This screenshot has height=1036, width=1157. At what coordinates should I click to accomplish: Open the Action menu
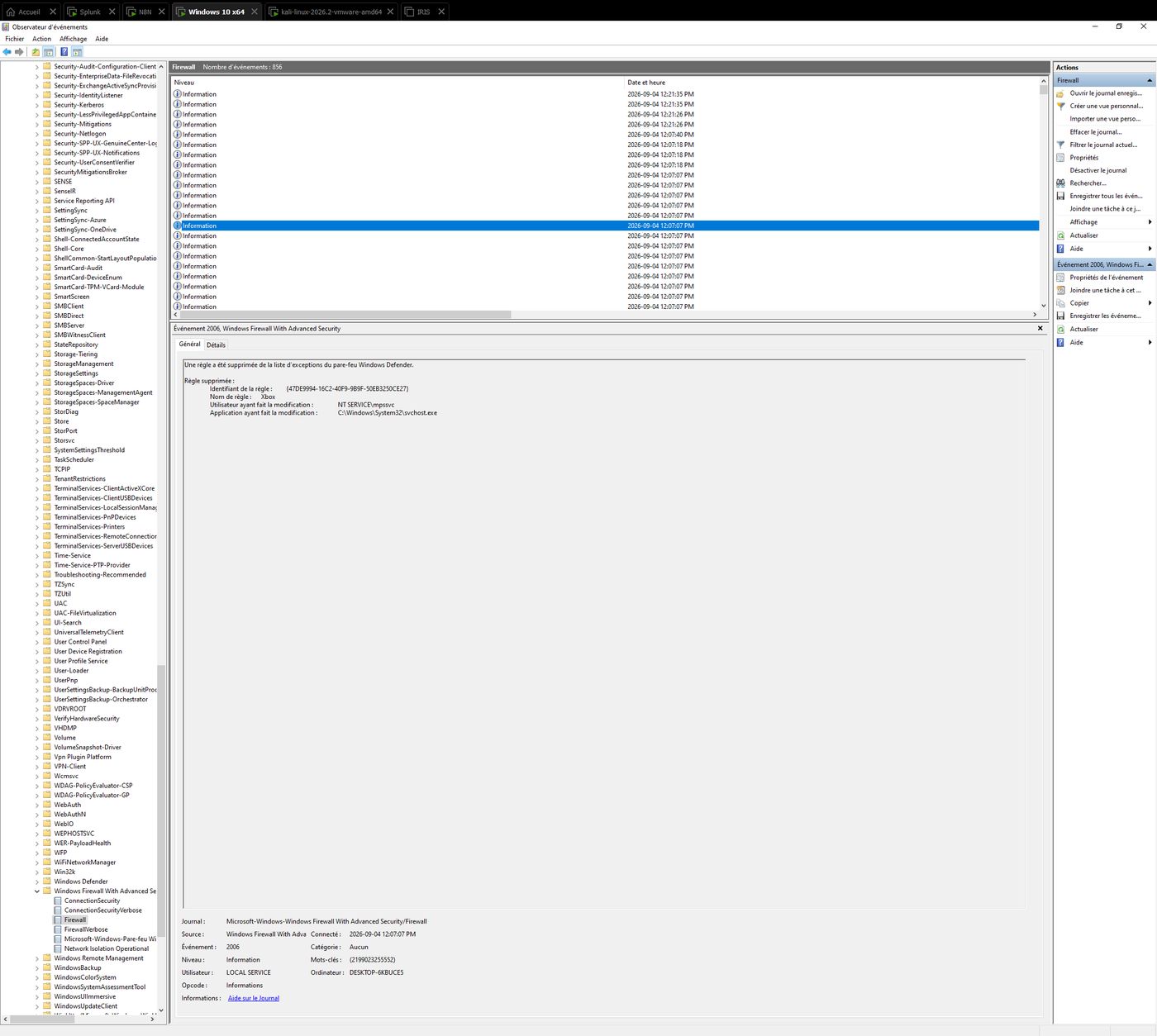coord(41,39)
